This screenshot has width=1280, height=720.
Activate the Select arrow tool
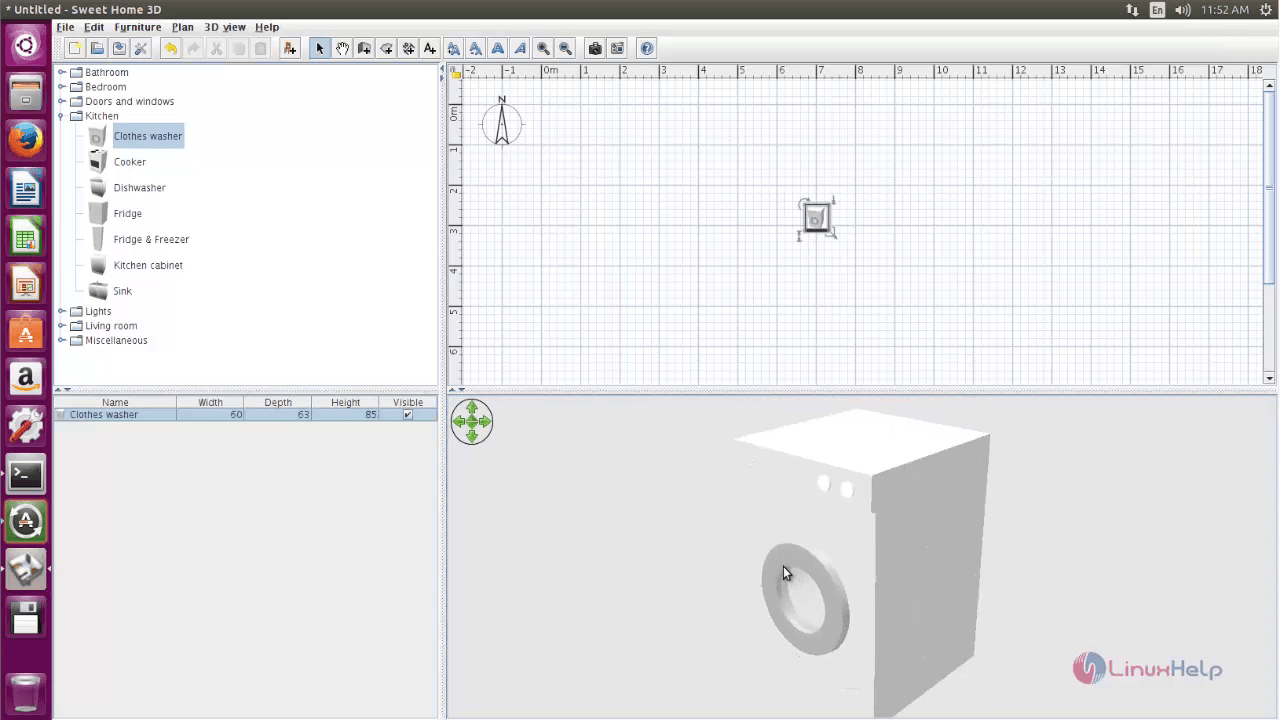tap(319, 48)
